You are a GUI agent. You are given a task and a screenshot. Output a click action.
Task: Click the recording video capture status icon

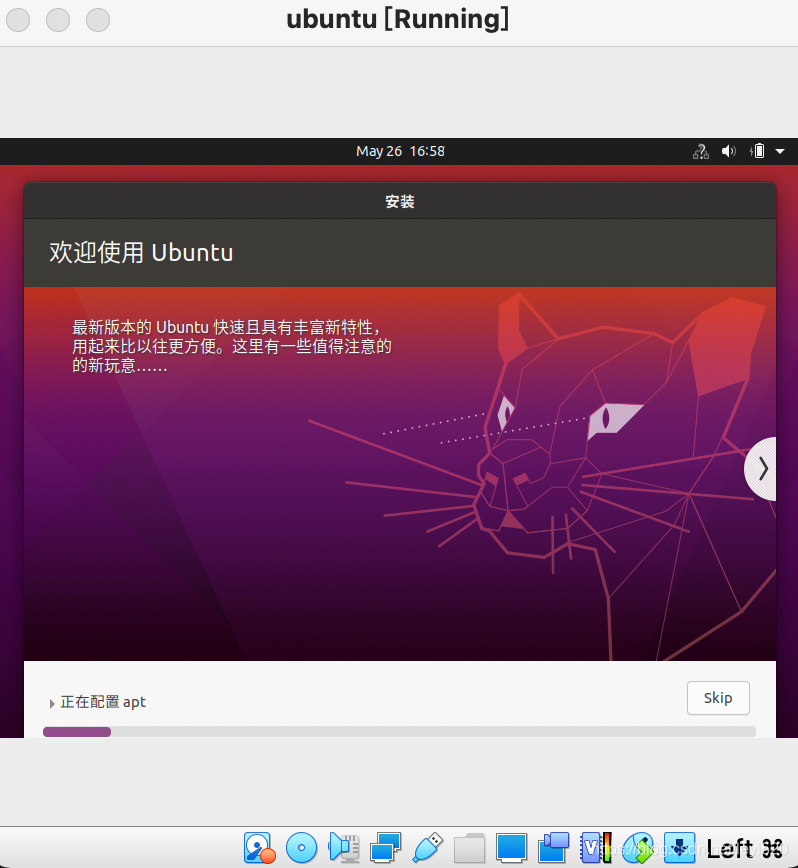(x=553, y=848)
